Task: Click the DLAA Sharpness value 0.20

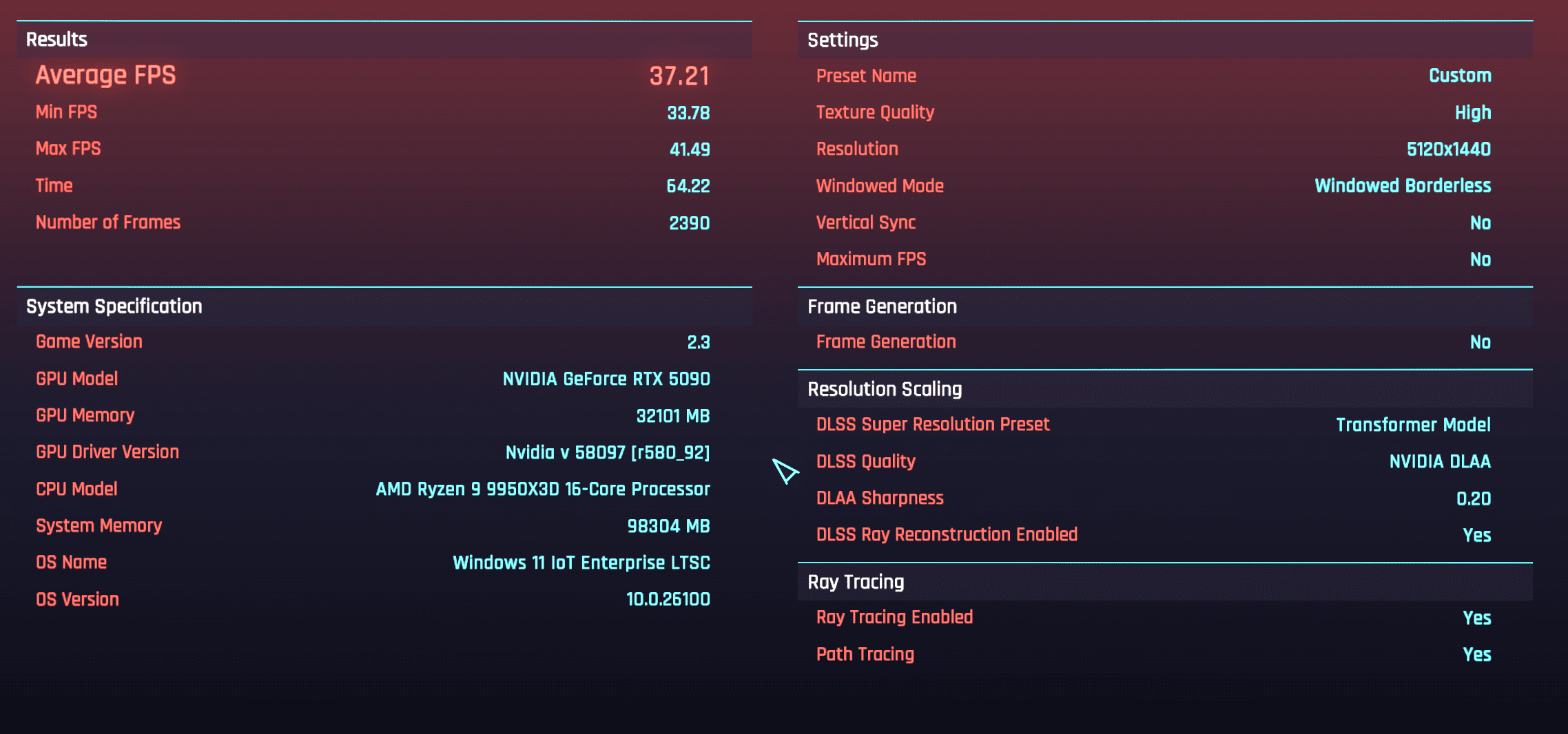Action: point(1473,499)
